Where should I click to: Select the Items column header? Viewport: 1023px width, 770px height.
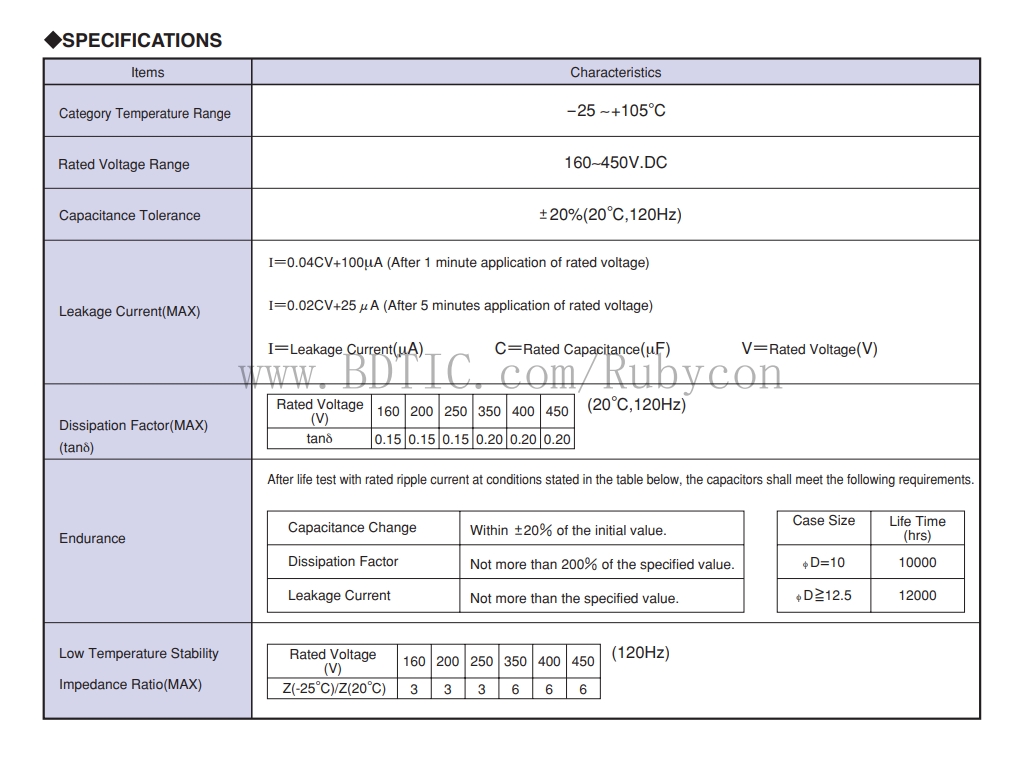point(147,72)
